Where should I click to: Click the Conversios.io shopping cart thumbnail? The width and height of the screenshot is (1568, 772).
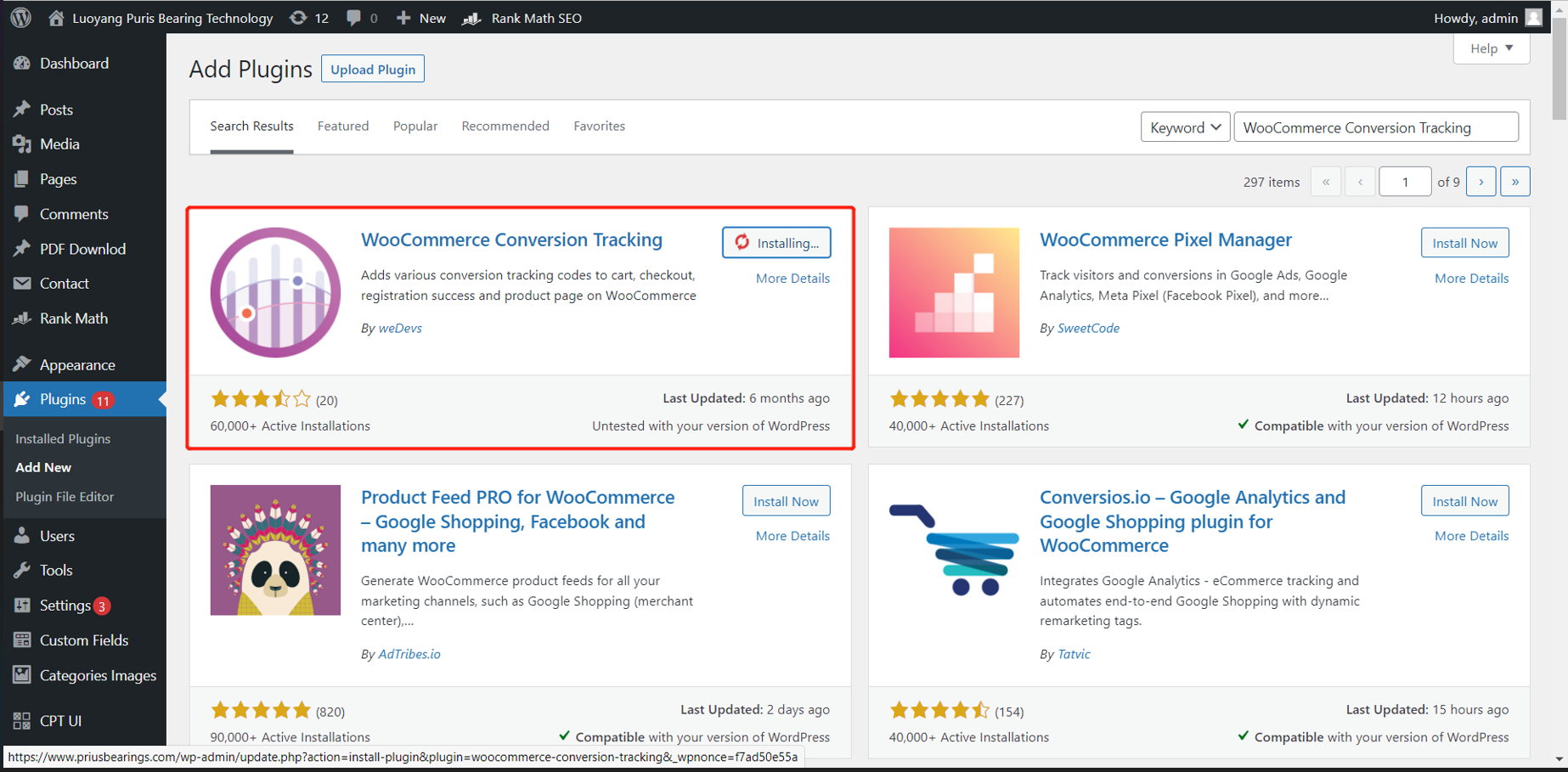coord(954,550)
